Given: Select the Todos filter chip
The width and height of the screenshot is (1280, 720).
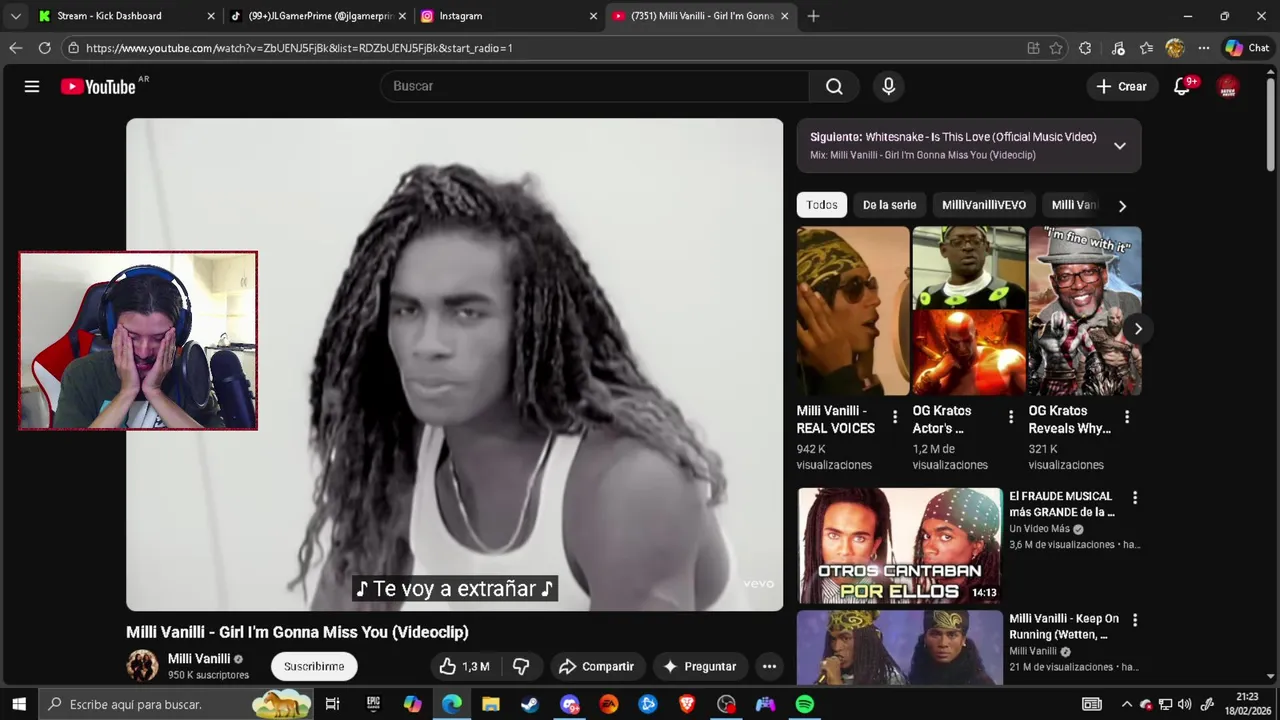Looking at the screenshot, I should (822, 205).
